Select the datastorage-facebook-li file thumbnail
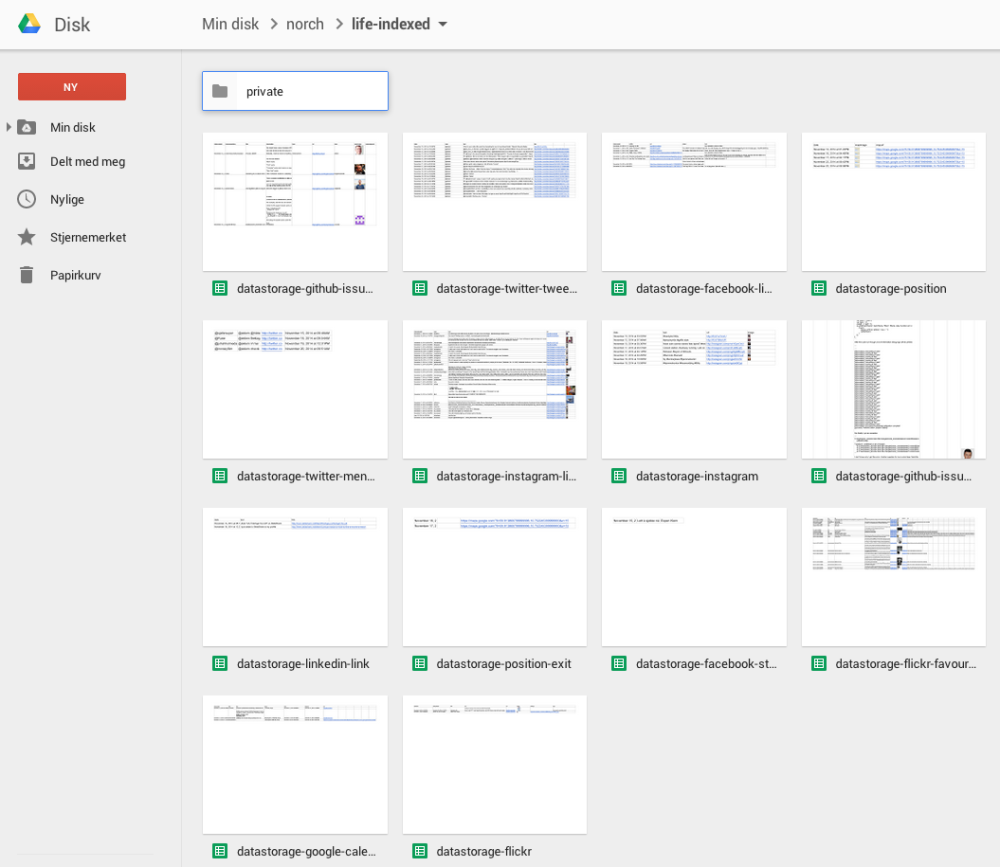The width and height of the screenshot is (1000, 867). 694,201
